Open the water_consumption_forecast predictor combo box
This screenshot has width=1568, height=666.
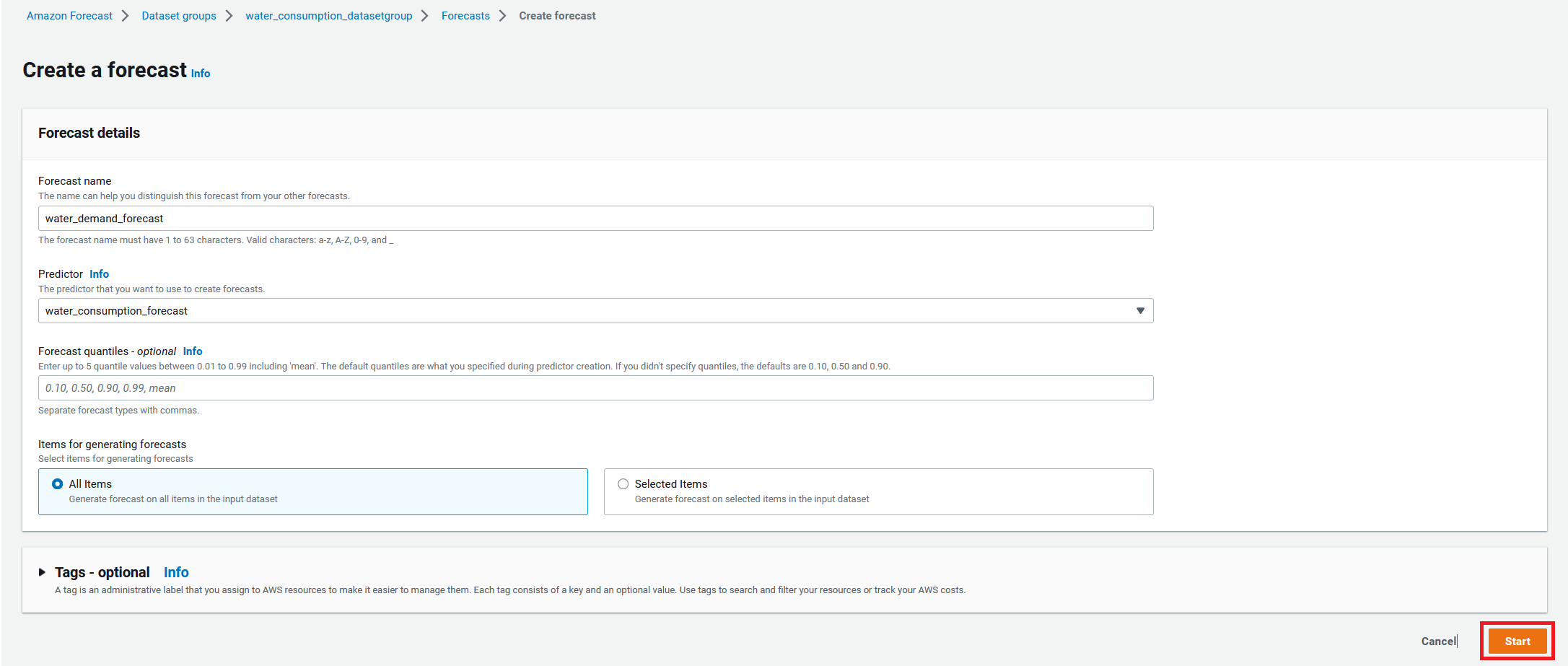(595, 311)
